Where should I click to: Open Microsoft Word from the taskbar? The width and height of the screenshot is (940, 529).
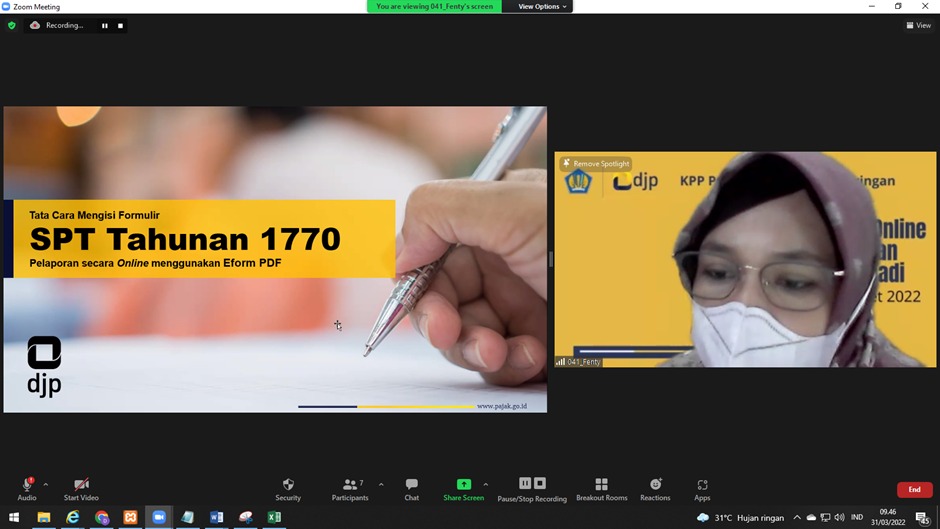[216, 517]
